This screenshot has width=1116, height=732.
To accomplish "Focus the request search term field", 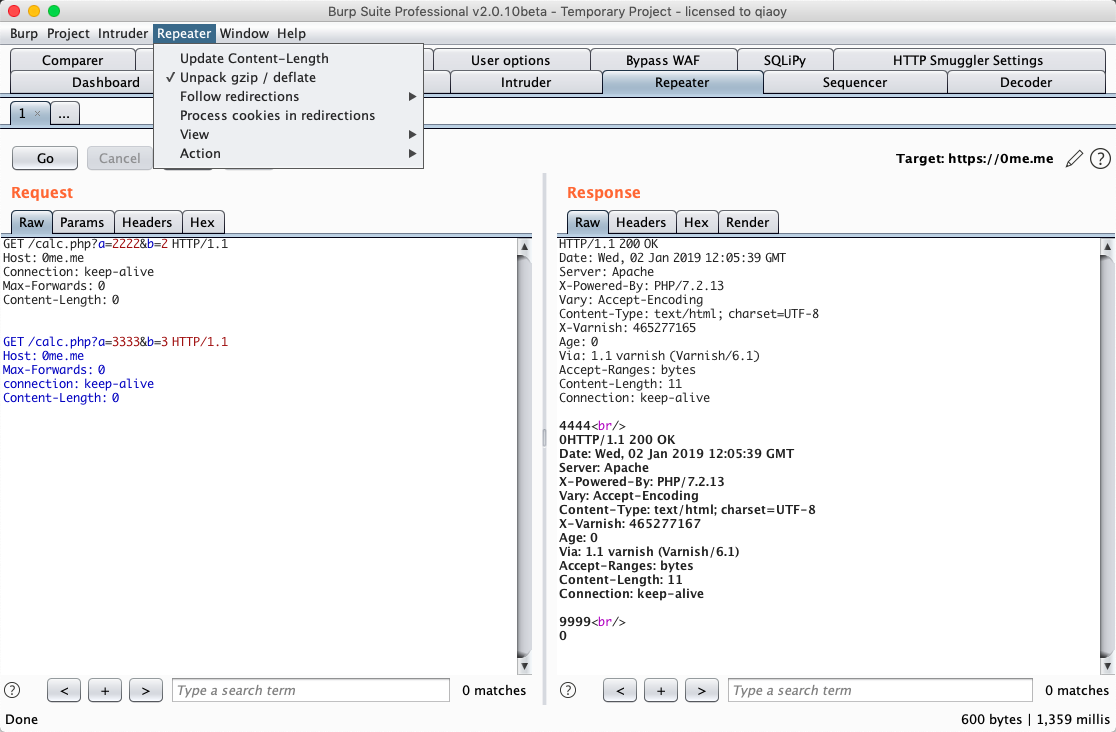I will pyautogui.click(x=311, y=690).
